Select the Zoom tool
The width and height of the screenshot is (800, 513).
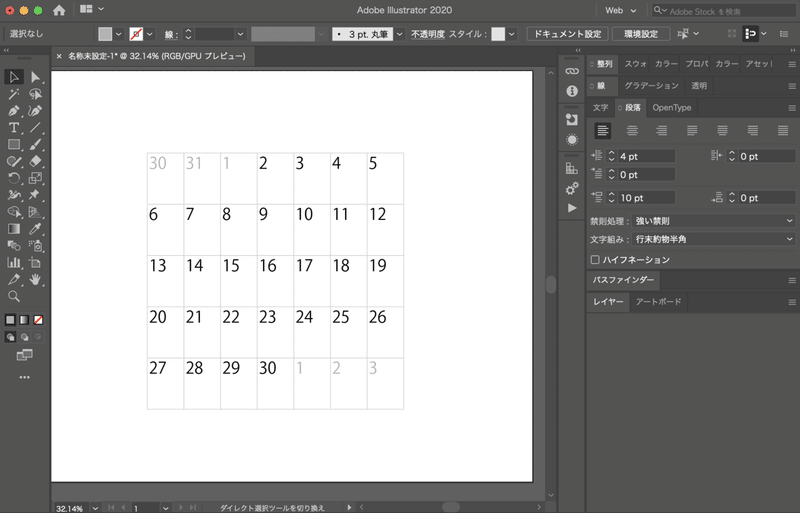14,296
